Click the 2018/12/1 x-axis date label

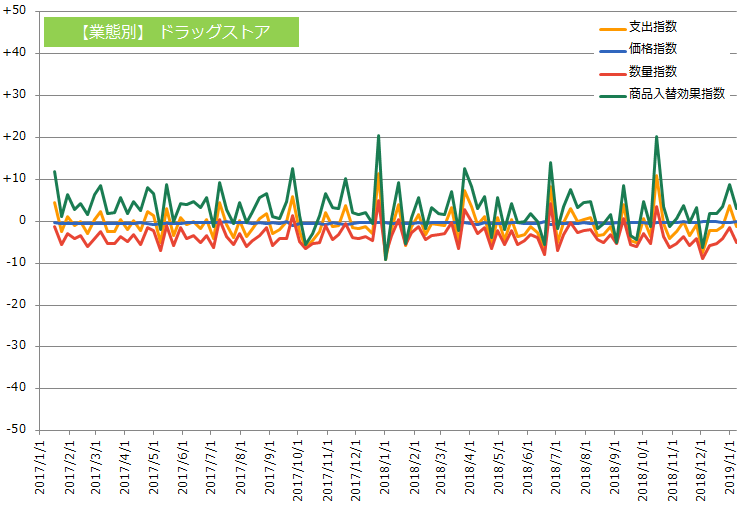click(701, 471)
